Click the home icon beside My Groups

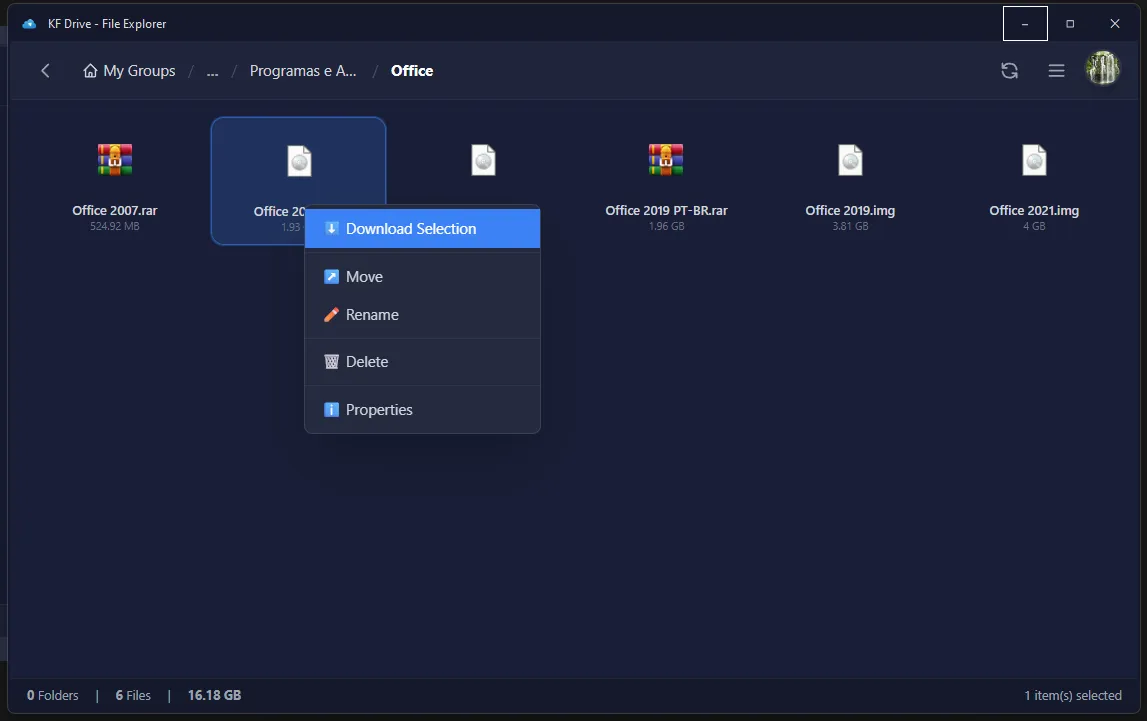[91, 71]
